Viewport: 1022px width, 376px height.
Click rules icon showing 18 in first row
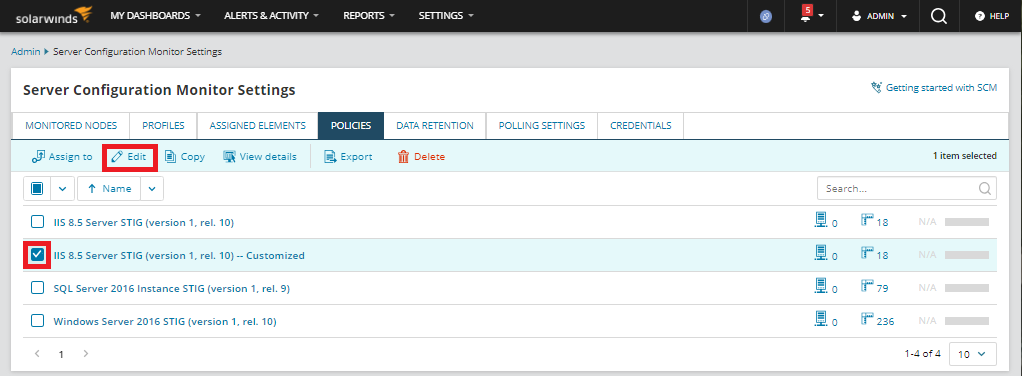pyautogui.click(x=867, y=220)
